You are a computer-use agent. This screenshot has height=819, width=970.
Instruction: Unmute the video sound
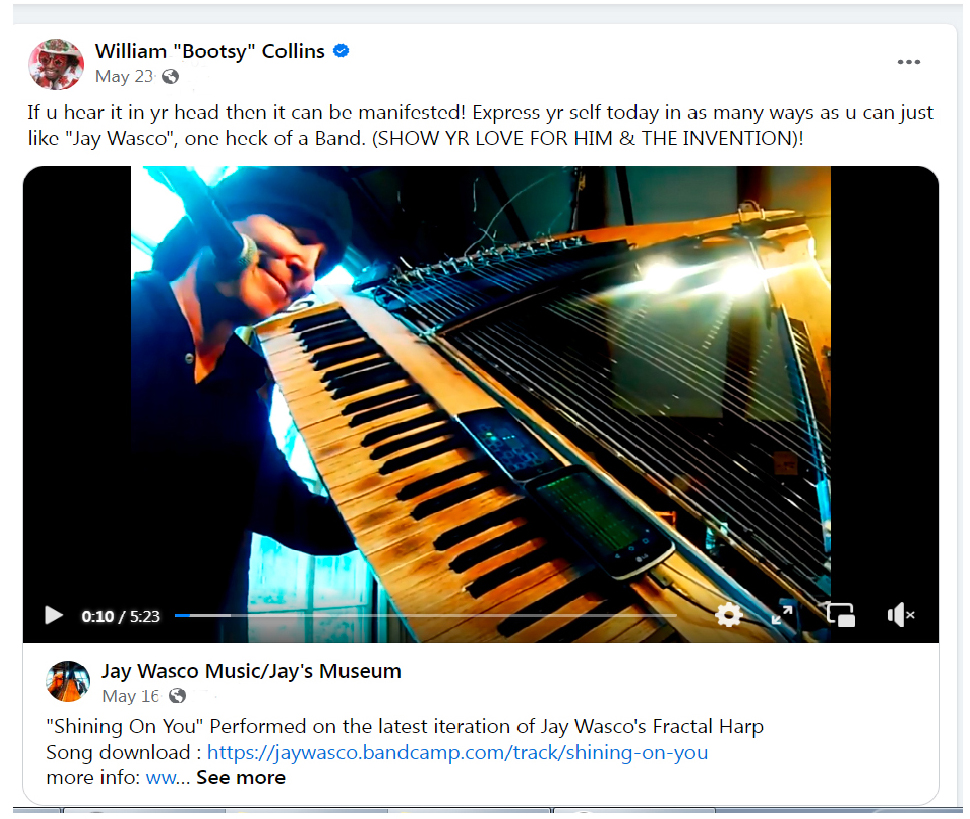[900, 615]
